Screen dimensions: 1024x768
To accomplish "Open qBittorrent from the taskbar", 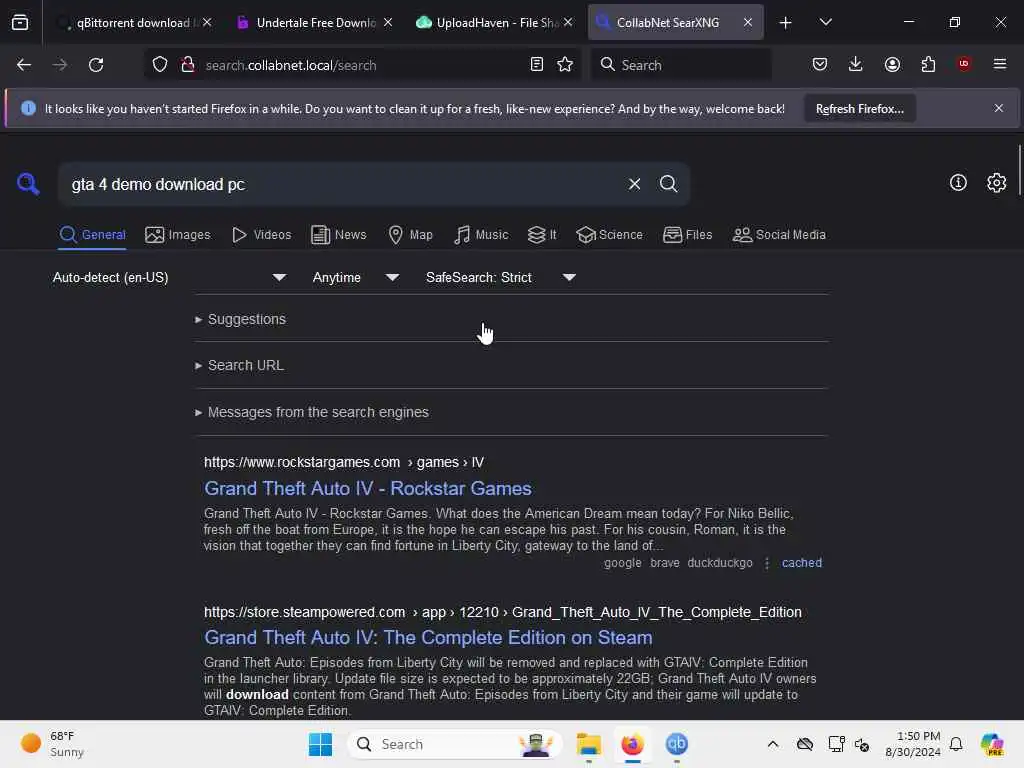I will [x=677, y=744].
